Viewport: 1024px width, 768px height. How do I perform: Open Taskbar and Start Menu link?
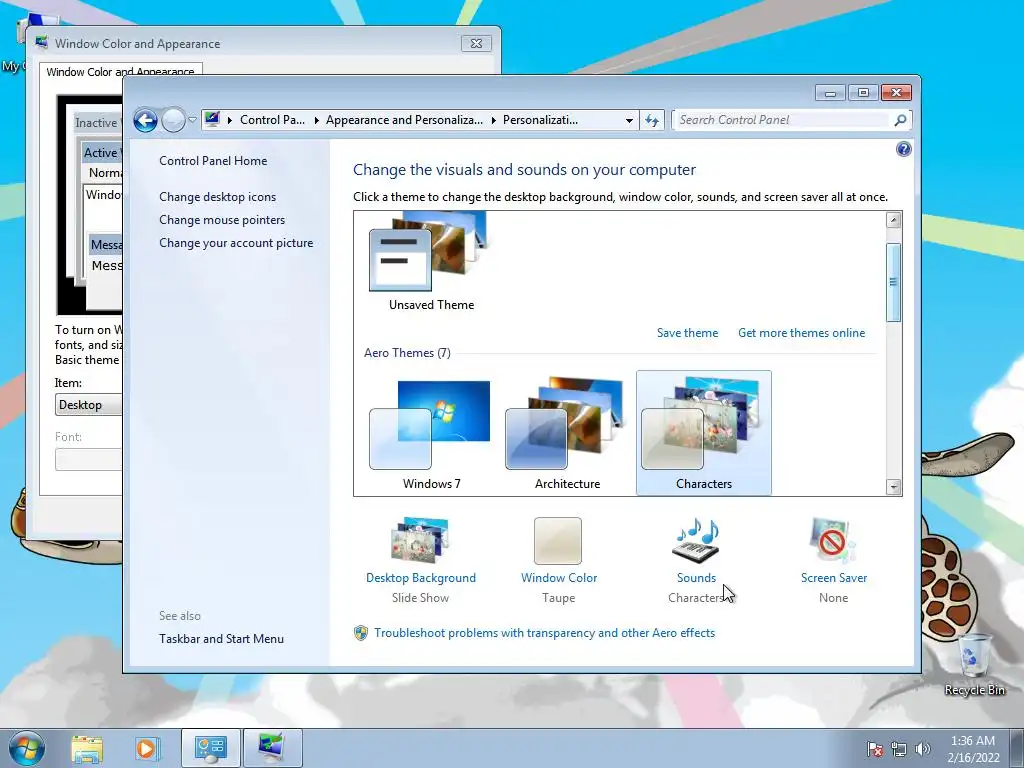[x=221, y=639]
